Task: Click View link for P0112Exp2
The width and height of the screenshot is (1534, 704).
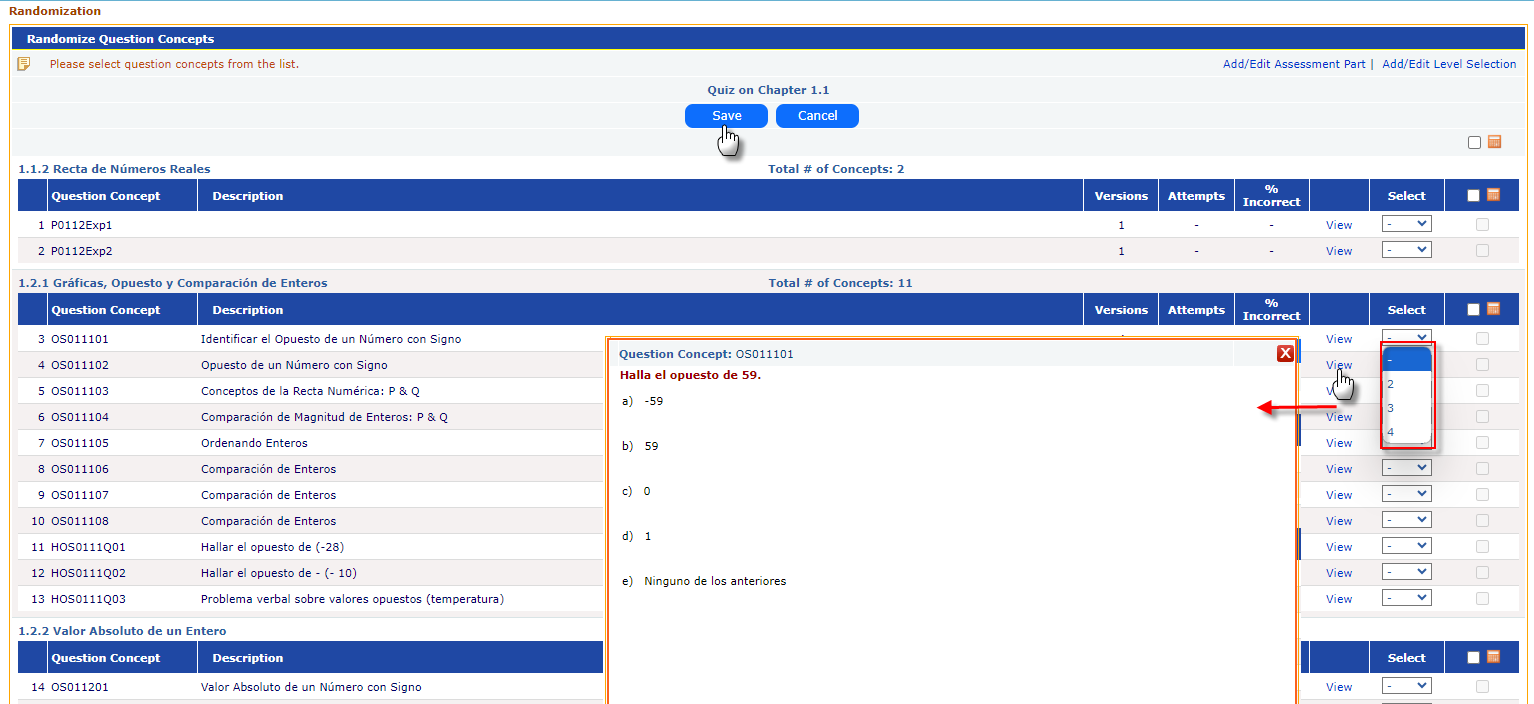Action: [x=1338, y=251]
